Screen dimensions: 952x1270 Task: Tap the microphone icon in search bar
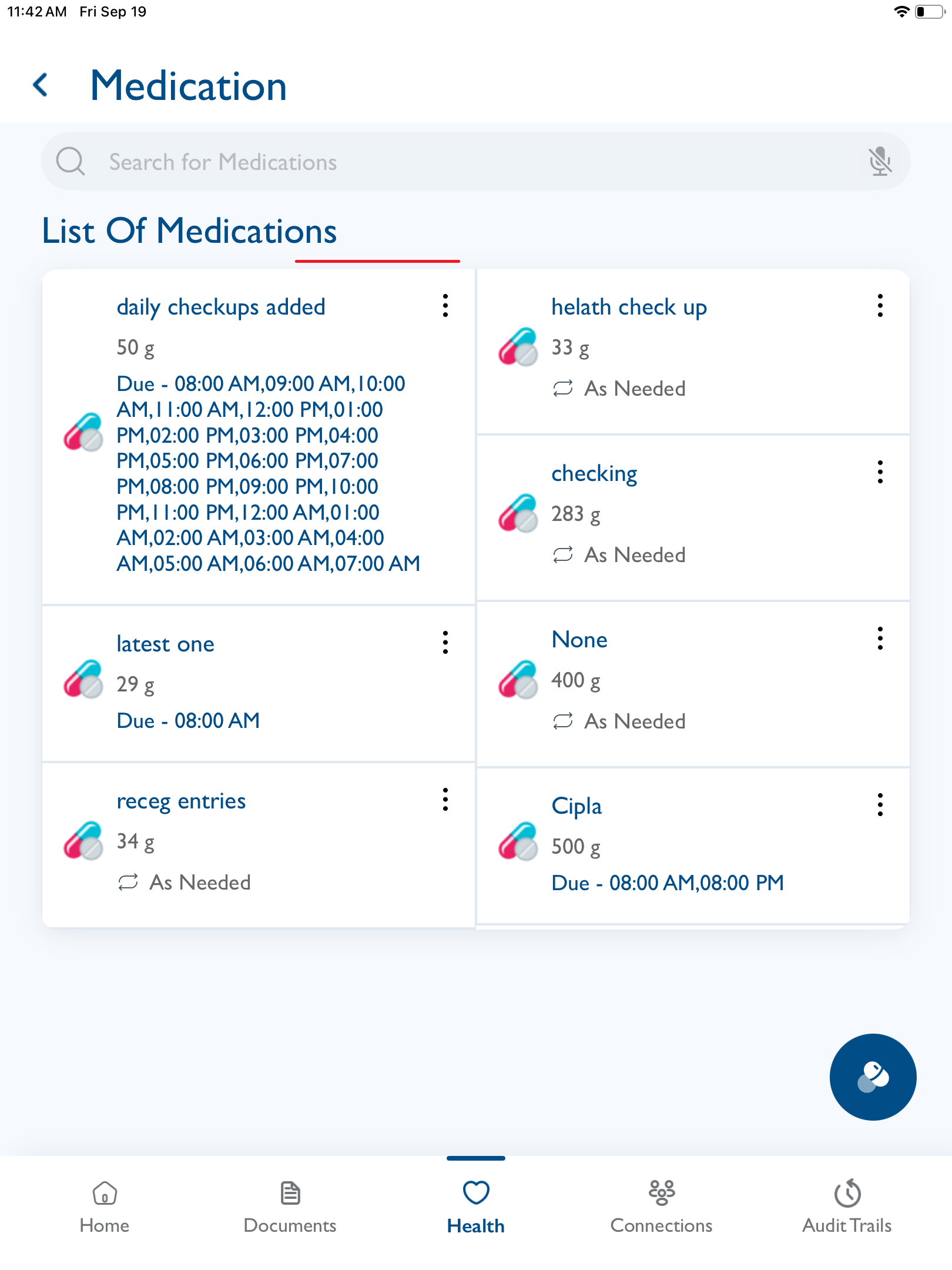tap(880, 162)
